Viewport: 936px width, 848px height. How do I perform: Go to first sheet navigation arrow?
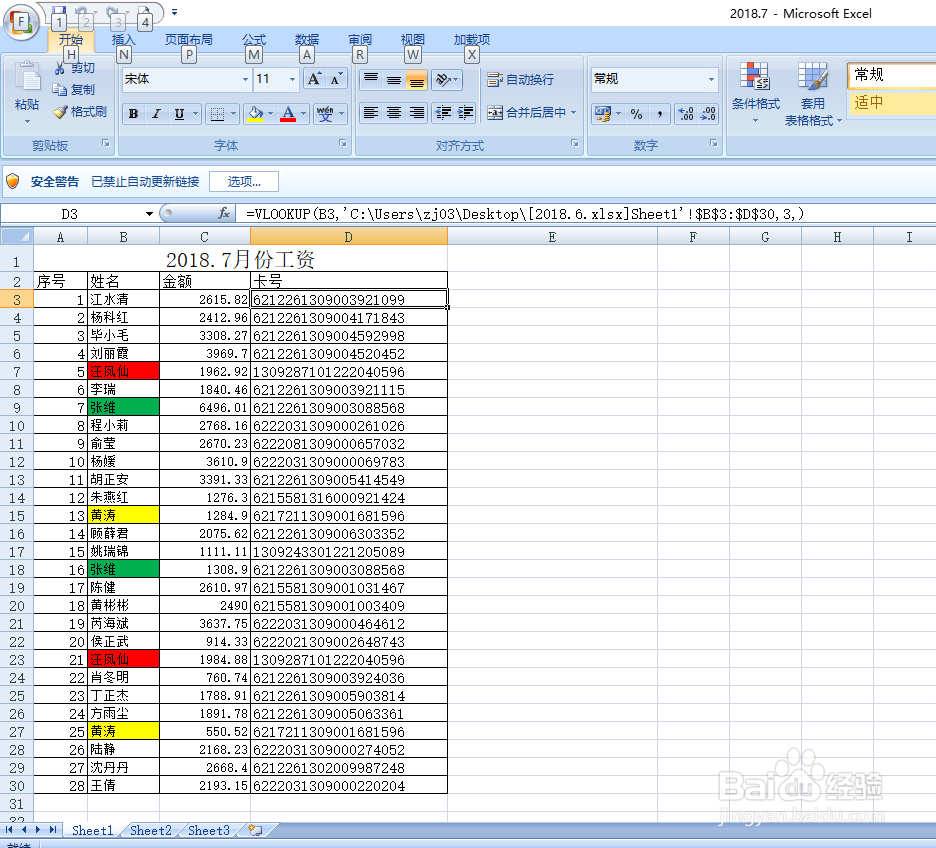coord(9,830)
